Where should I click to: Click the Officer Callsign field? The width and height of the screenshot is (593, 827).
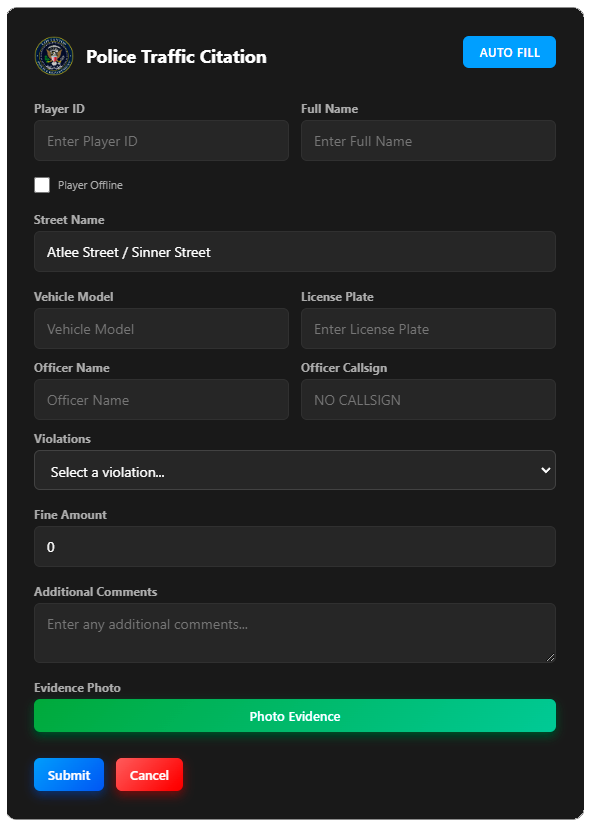pyautogui.click(x=428, y=400)
